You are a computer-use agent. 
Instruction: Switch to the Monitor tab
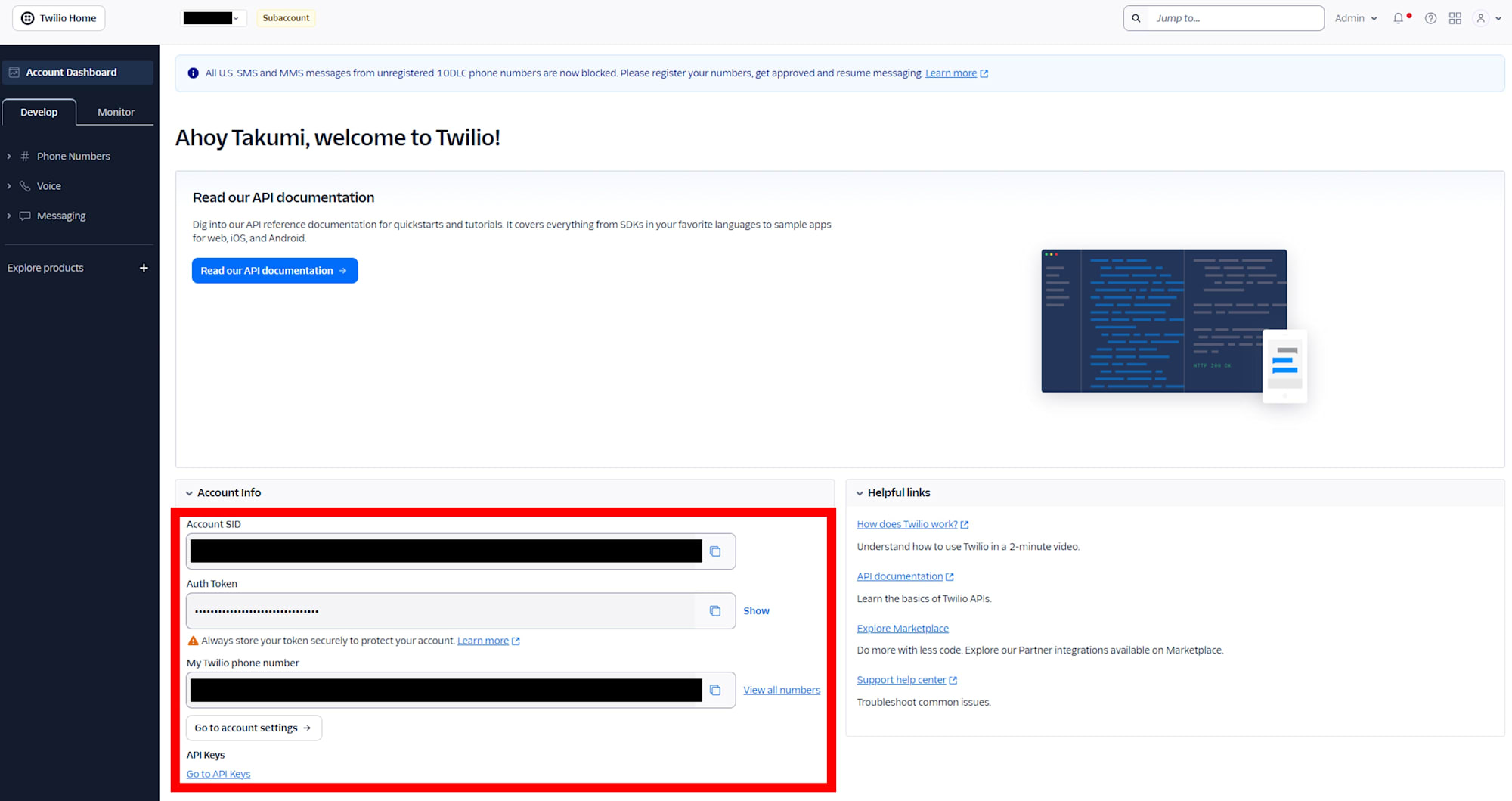pyautogui.click(x=116, y=112)
